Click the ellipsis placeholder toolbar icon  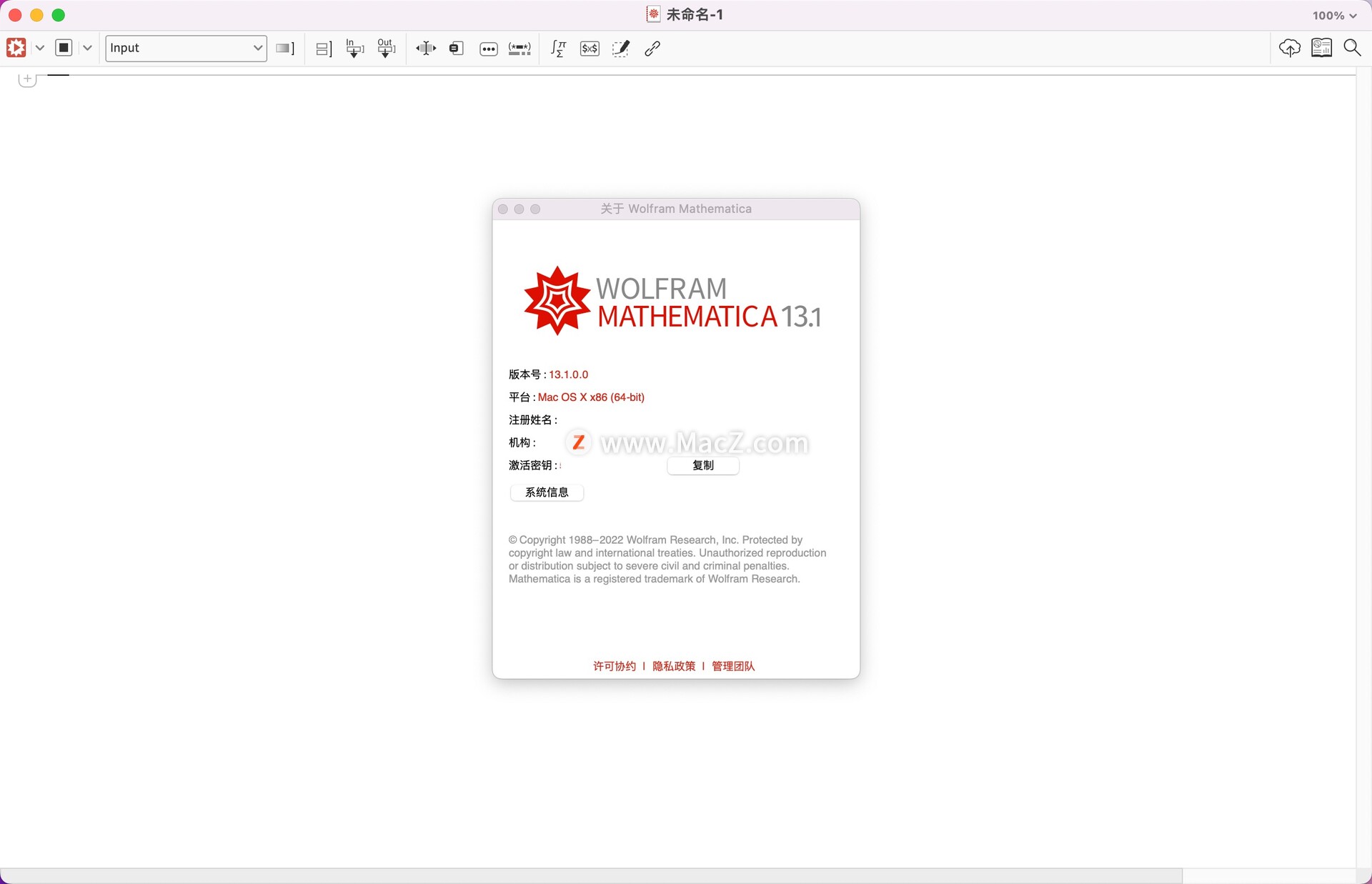(x=489, y=49)
